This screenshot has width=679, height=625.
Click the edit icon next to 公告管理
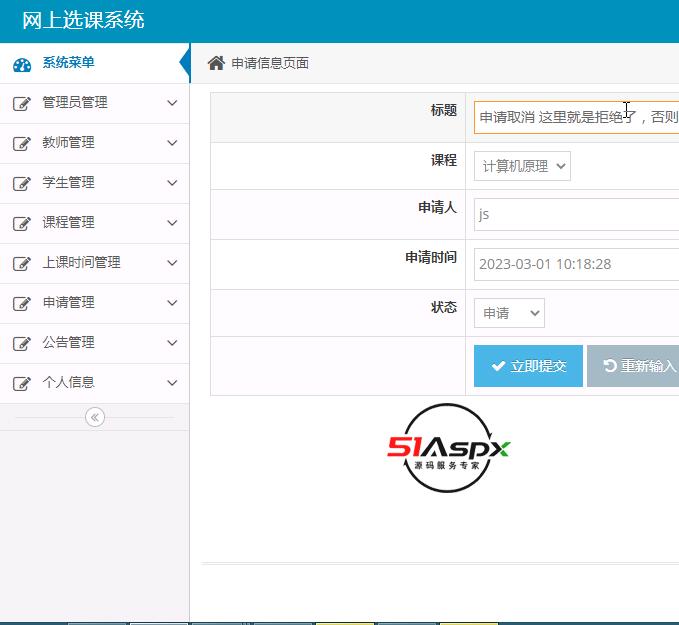tap(22, 343)
